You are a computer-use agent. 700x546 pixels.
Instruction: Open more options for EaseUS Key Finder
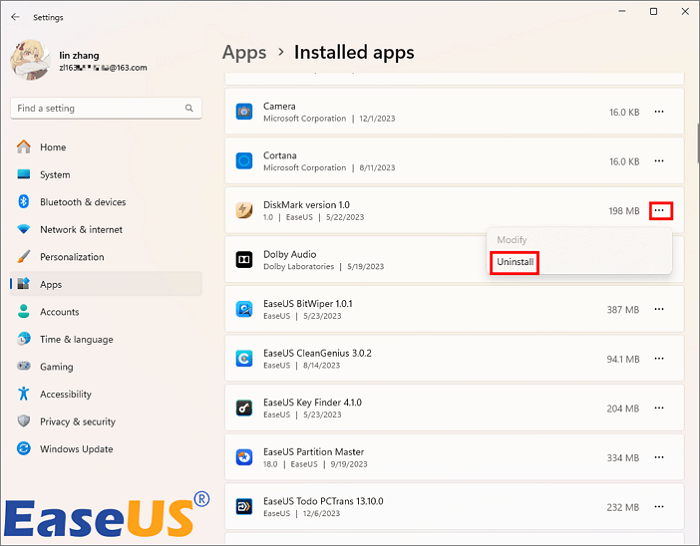(x=659, y=408)
